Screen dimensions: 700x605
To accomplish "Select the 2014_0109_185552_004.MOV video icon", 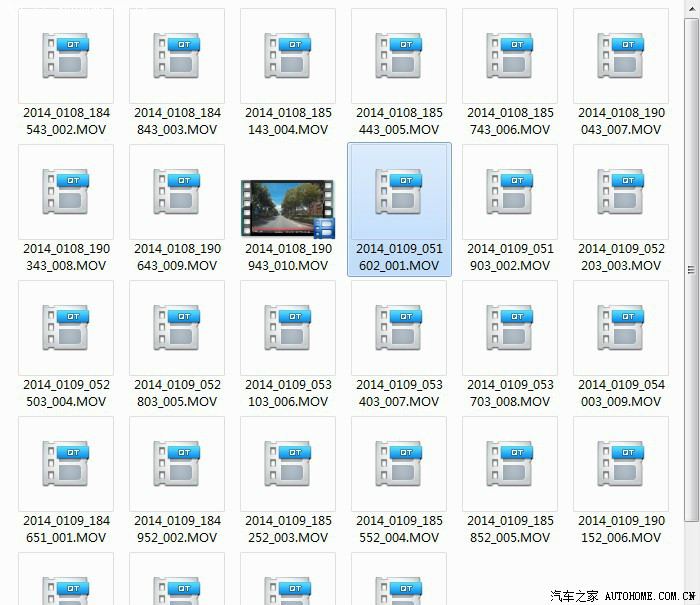I will [399, 464].
